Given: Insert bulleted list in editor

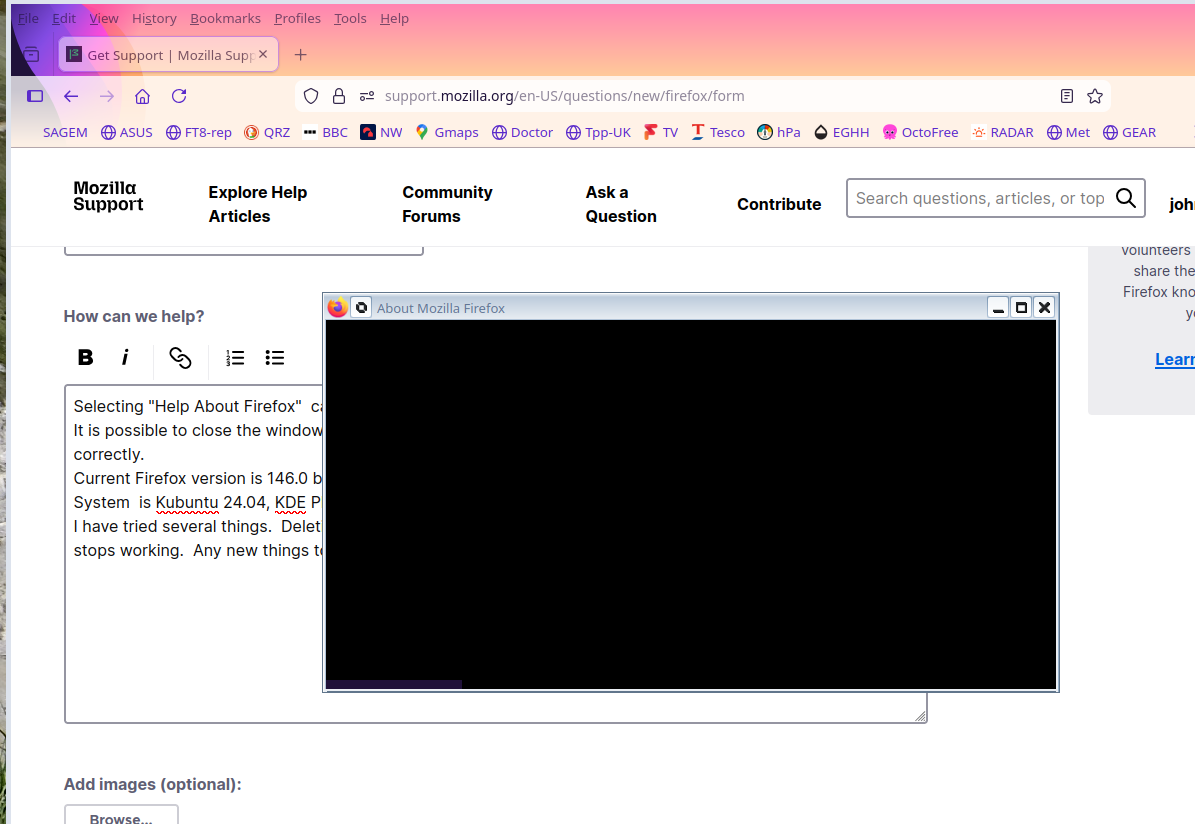Looking at the screenshot, I should [274, 357].
